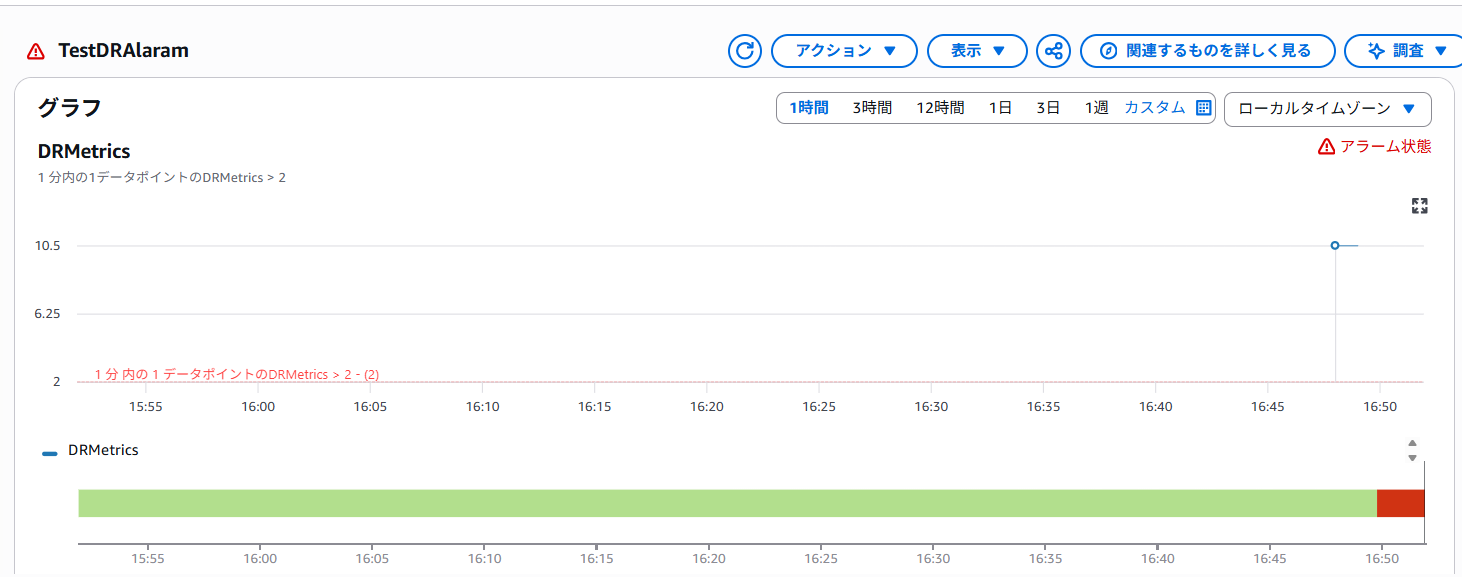This screenshot has width=1462, height=577.
Task: Select the 12時間 time range
Action: coord(940,108)
